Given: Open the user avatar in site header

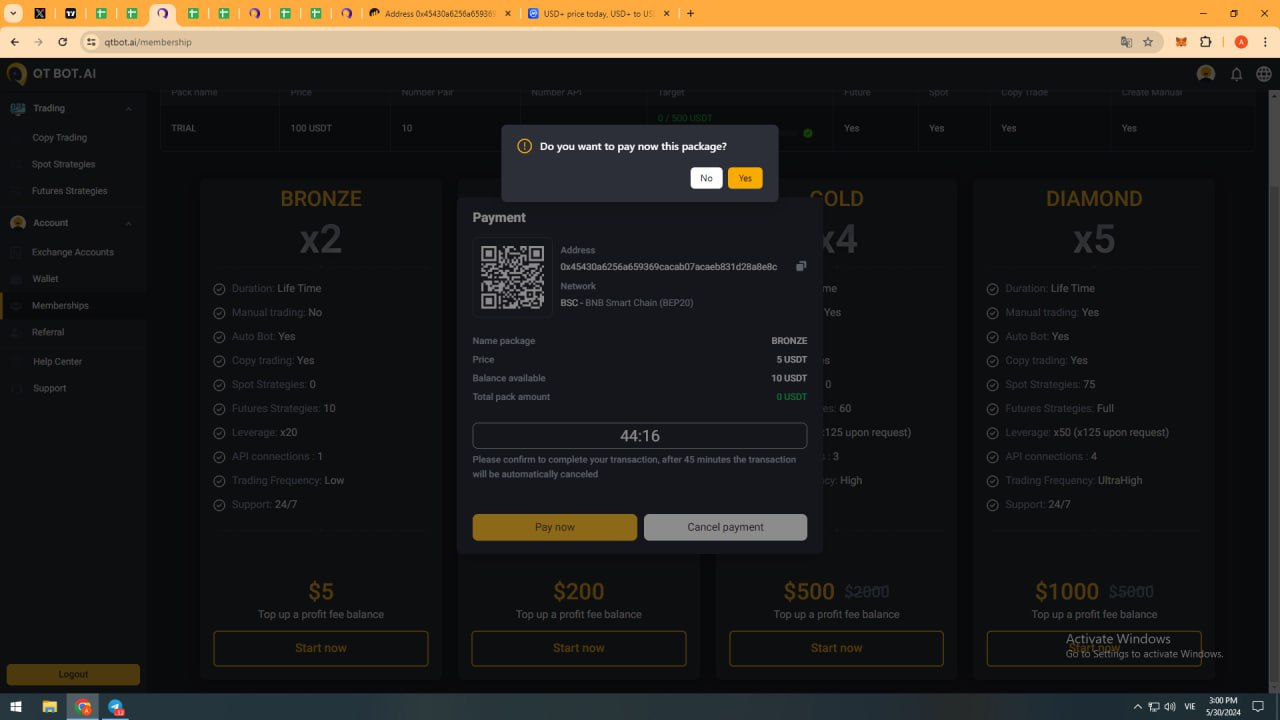Looking at the screenshot, I should point(1206,74).
